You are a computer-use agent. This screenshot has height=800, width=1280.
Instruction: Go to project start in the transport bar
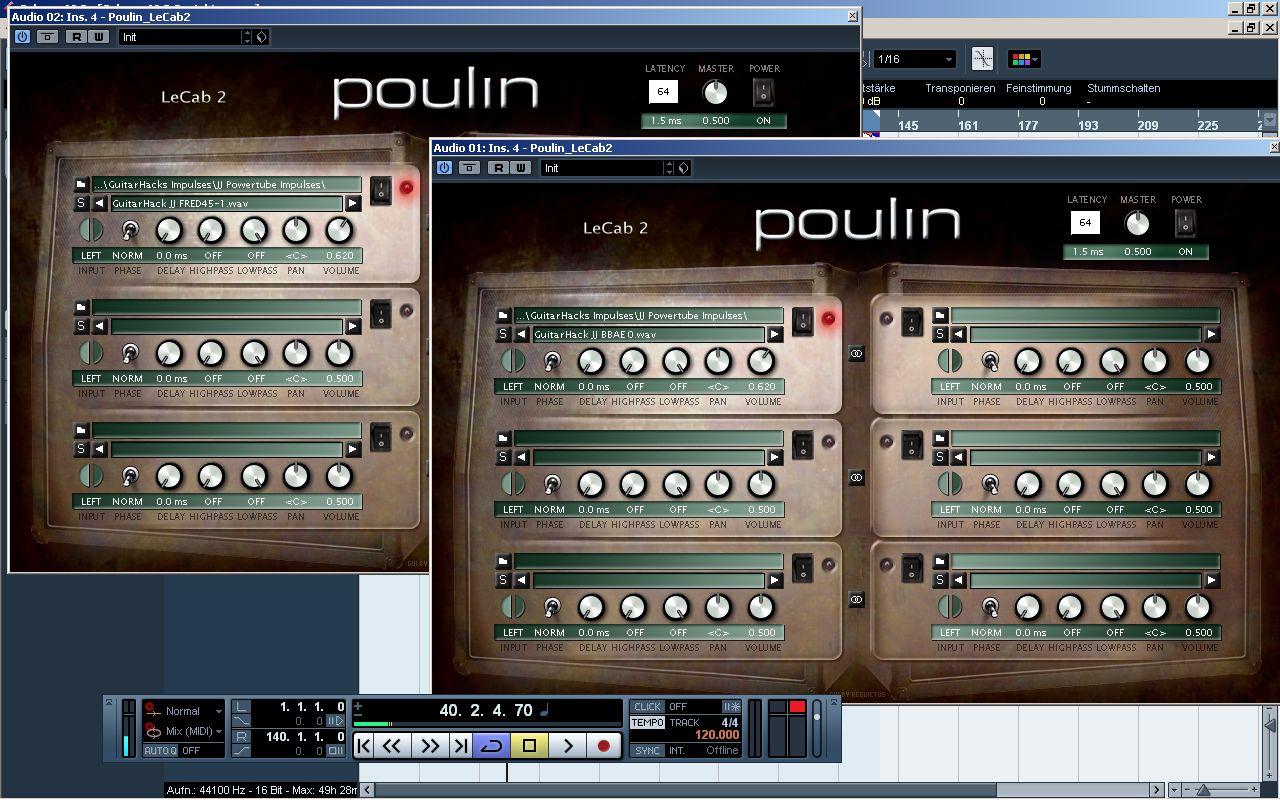tap(365, 746)
